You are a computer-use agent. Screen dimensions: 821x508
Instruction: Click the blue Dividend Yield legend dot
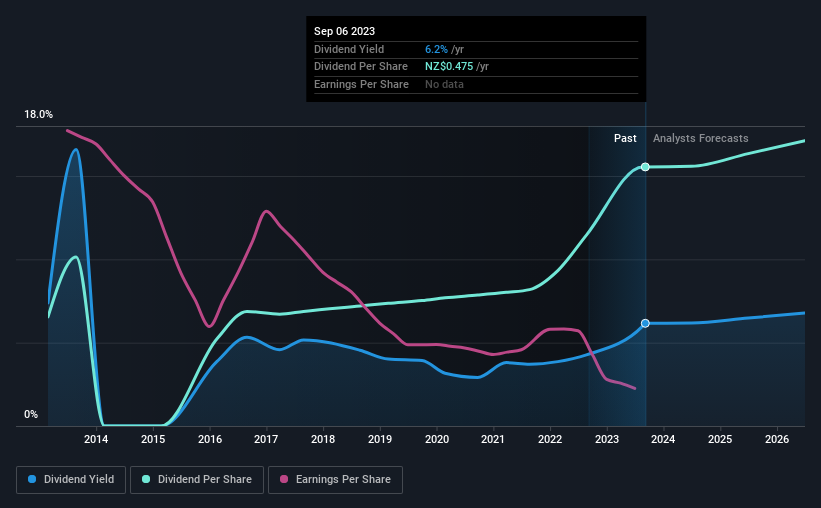pos(32,480)
